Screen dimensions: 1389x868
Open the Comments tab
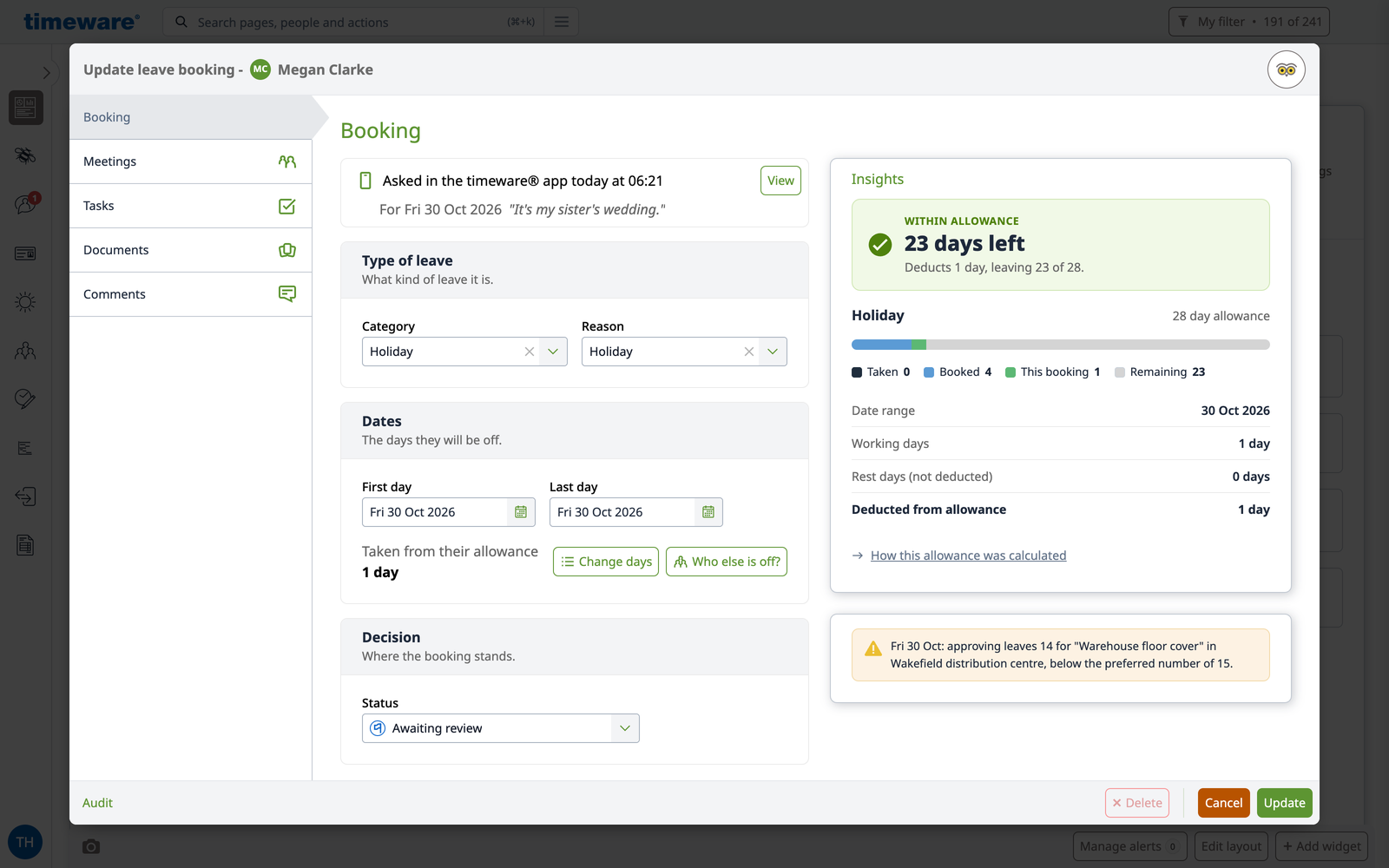click(x=190, y=294)
